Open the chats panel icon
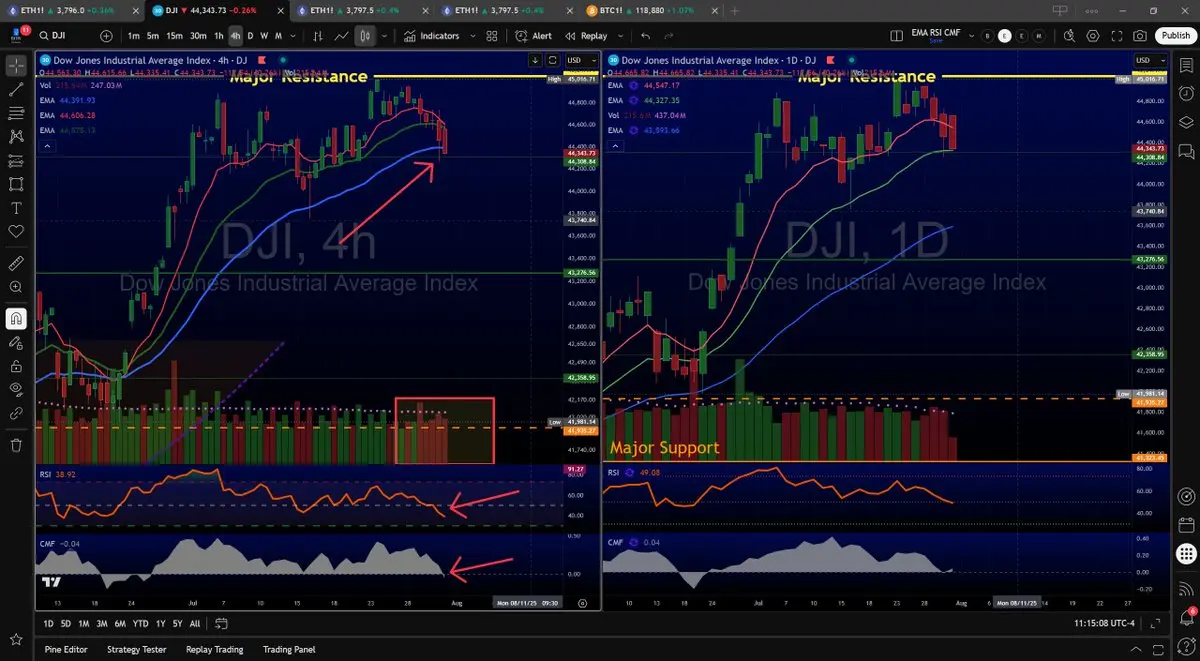This screenshot has height=661, width=1200. coord(1186,152)
